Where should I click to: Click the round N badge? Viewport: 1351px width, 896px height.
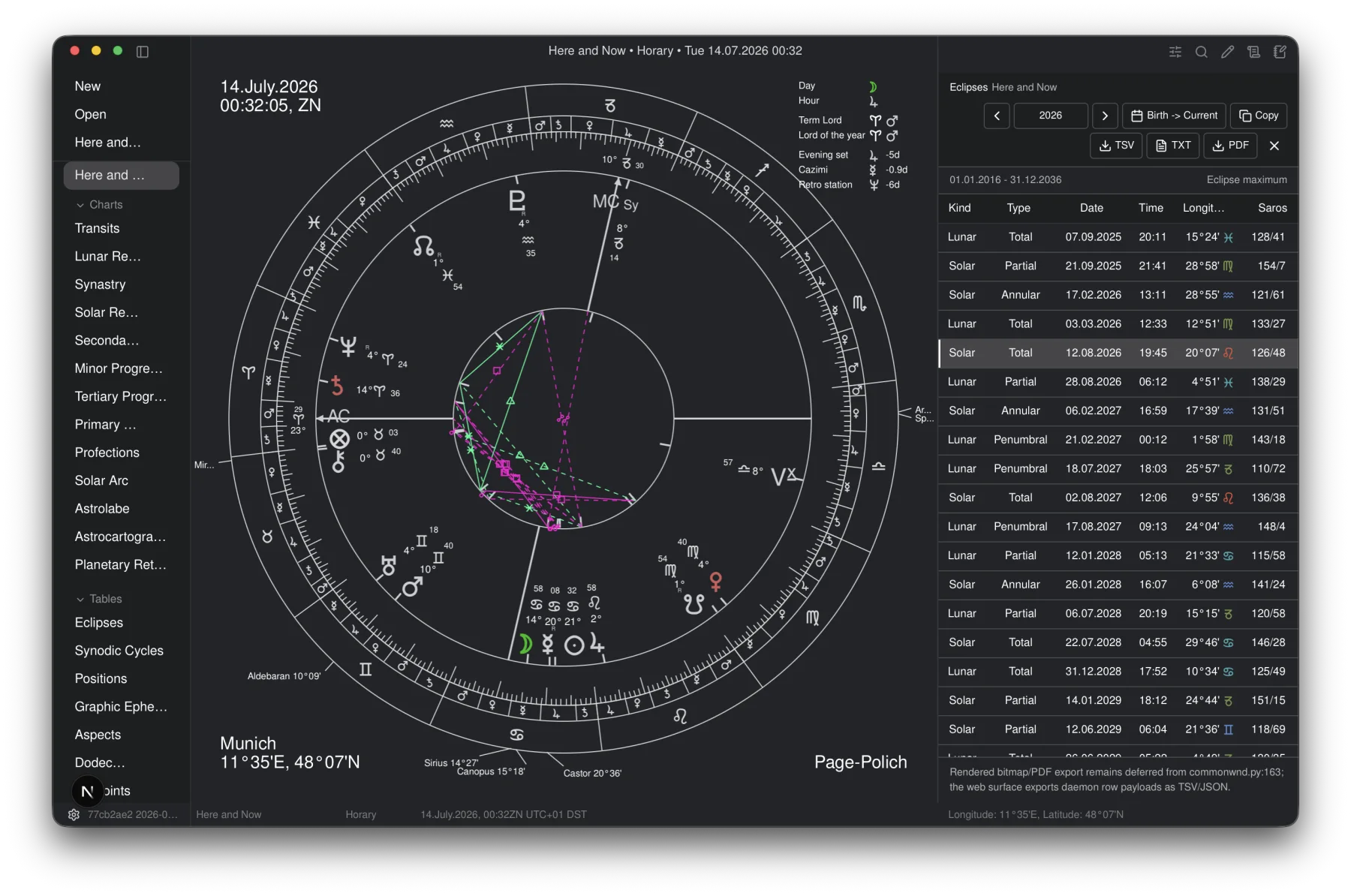[87, 791]
